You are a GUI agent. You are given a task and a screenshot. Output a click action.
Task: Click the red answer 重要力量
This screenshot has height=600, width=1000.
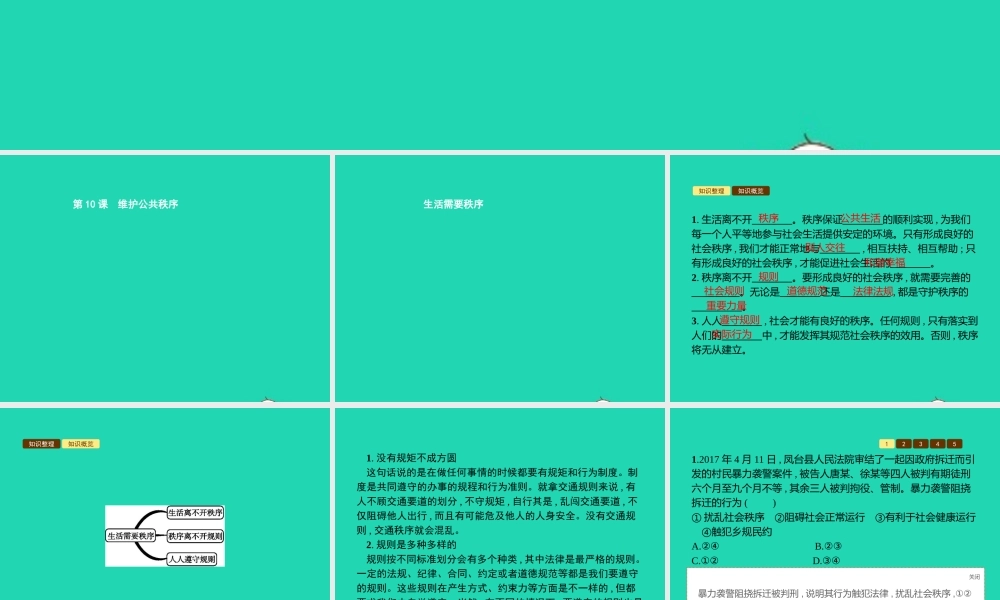click(x=726, y=306)
